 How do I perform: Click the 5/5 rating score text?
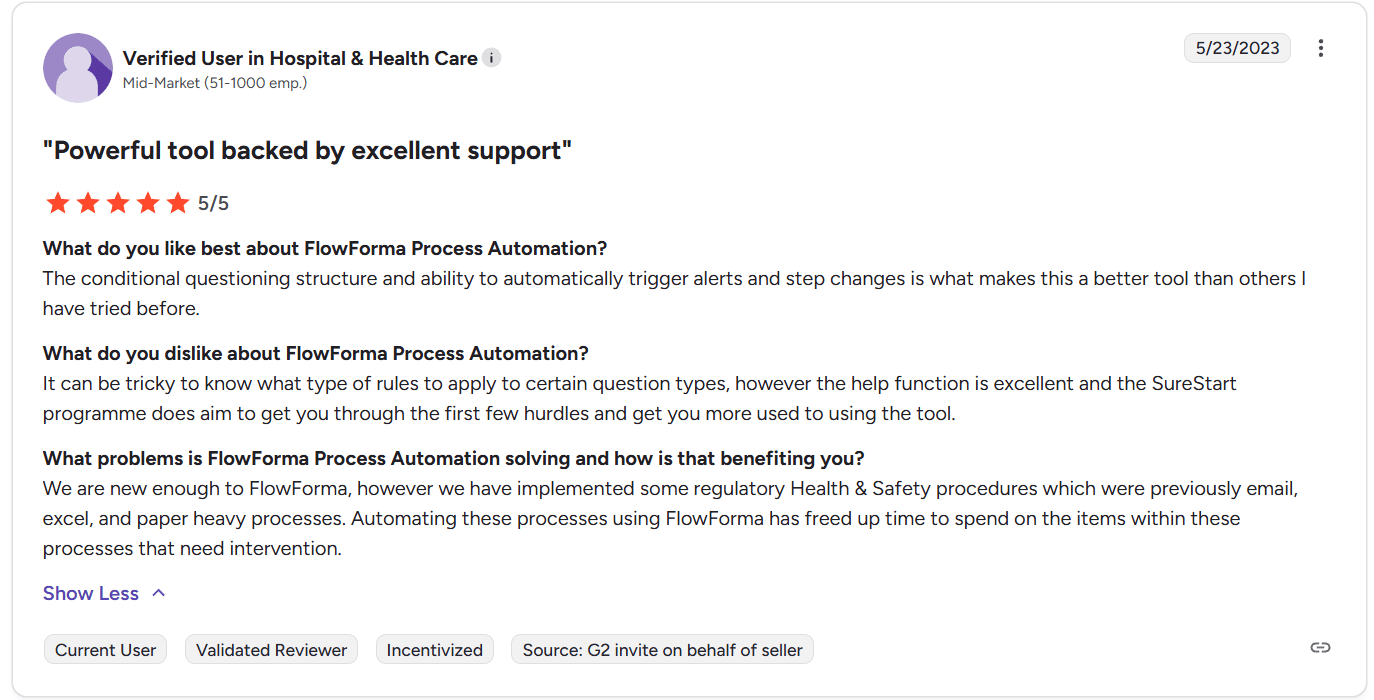pyautogui.click(x=213, y=204)
